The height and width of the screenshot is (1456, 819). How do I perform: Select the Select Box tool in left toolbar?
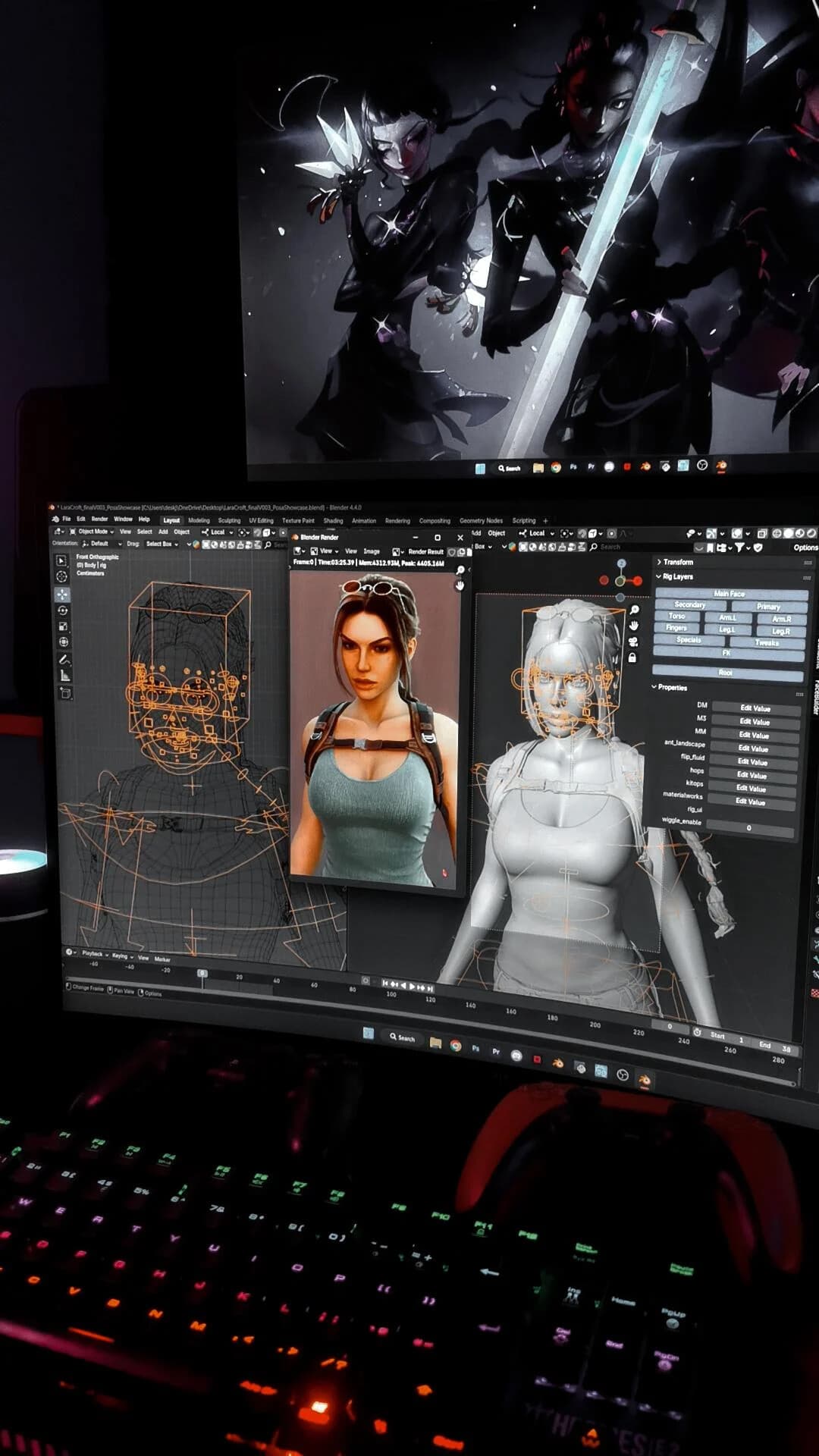61,560
